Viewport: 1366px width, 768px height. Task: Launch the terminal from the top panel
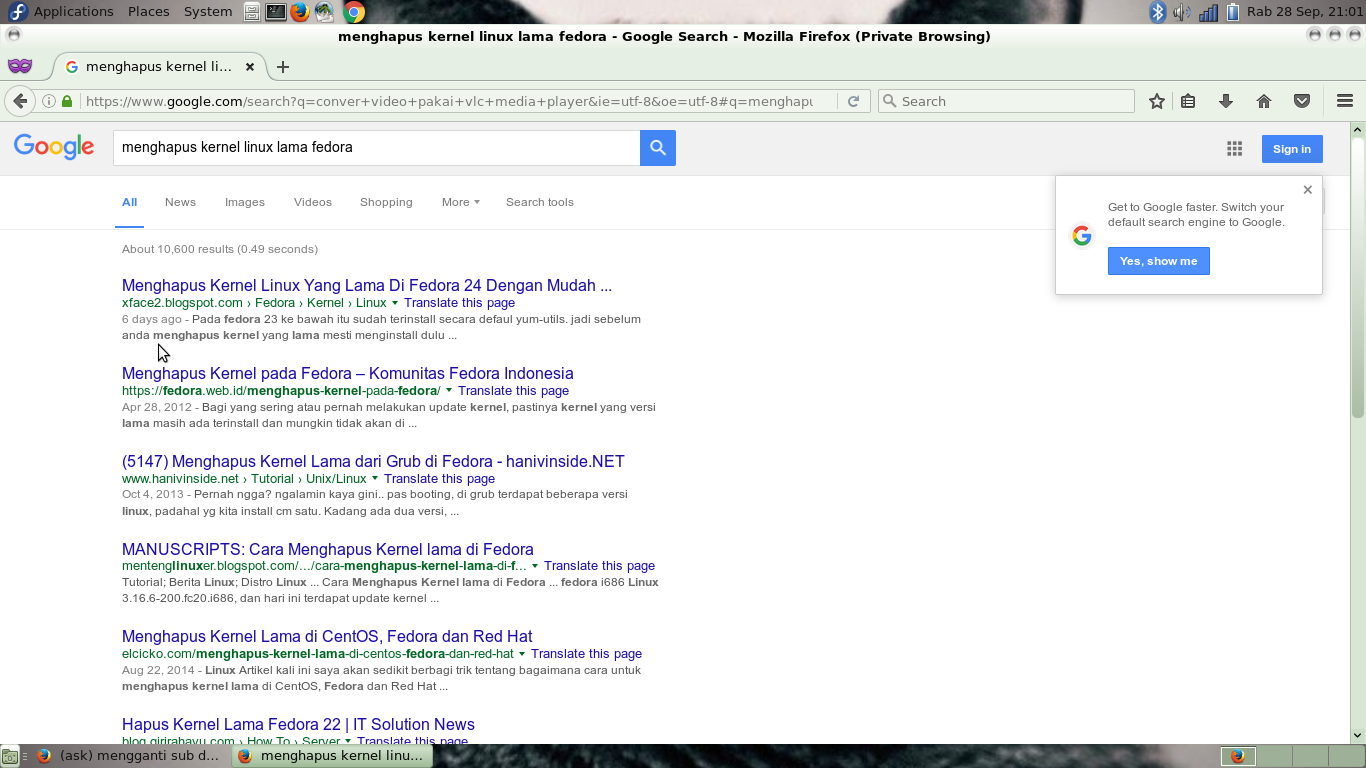coord(276,12)
